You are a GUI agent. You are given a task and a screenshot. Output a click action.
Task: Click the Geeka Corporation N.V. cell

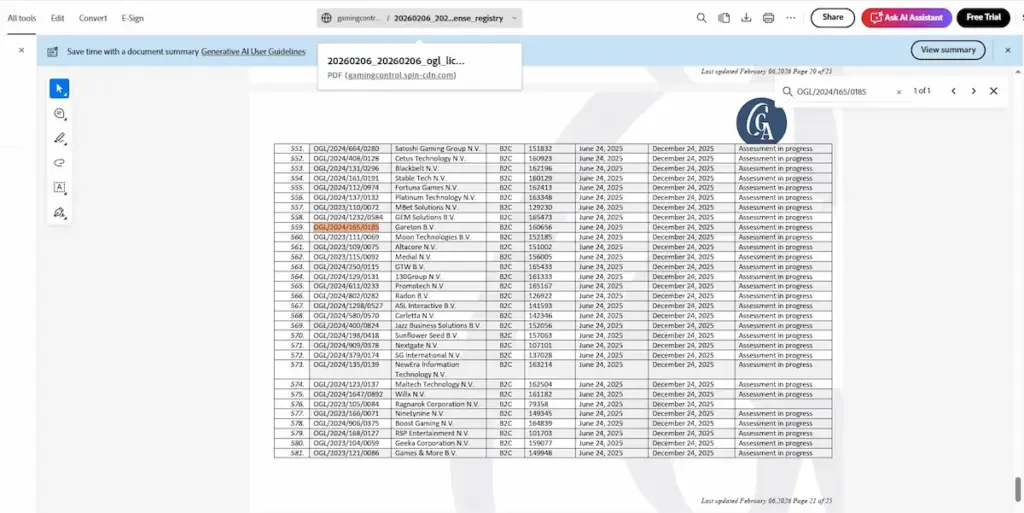click(x=438, y=443)
